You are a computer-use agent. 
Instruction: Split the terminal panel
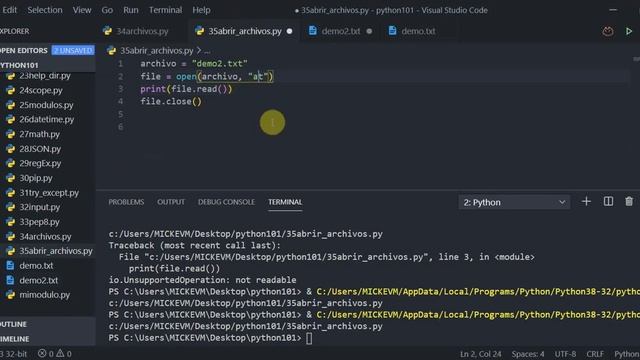point(608,202)
